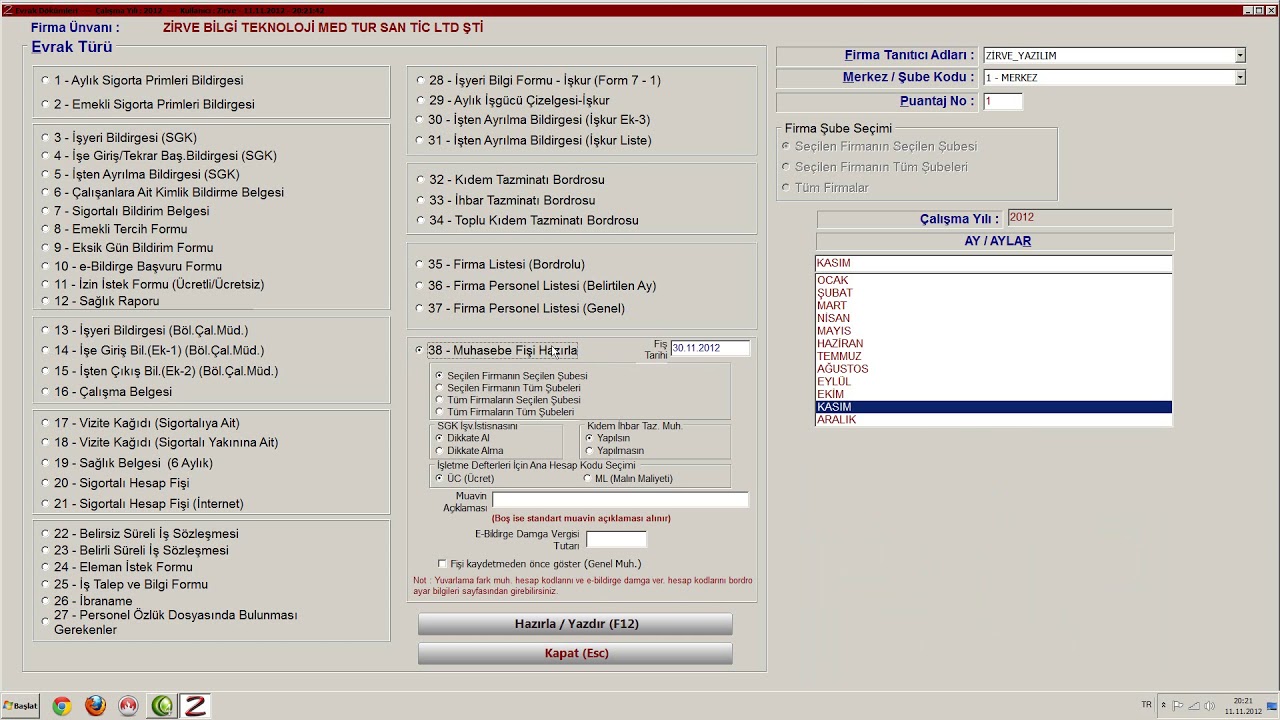Click the Çalışma Yılı field showing 2012

1089,218
